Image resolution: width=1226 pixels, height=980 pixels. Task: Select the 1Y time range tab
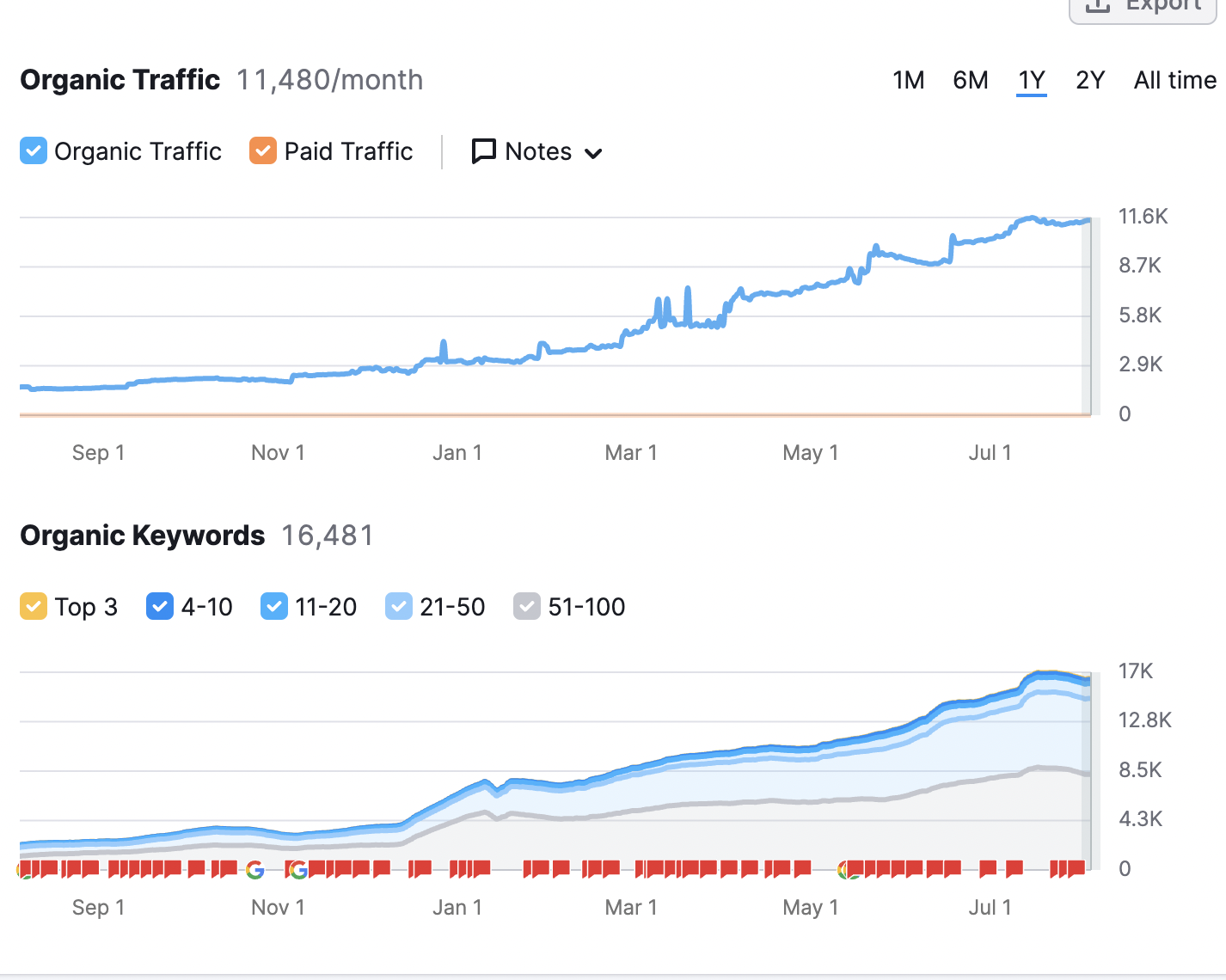pyautogui.click(x=1031, y=81)
